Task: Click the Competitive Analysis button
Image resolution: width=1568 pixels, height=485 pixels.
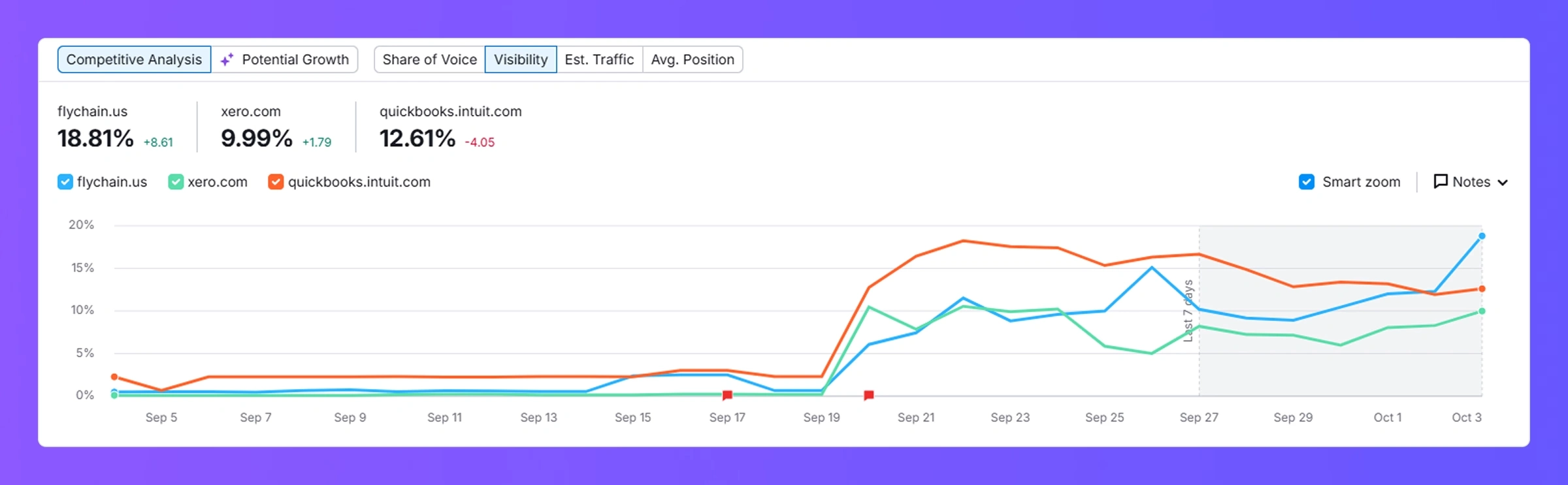Action: pyautogui.click(x=134, y=59)
